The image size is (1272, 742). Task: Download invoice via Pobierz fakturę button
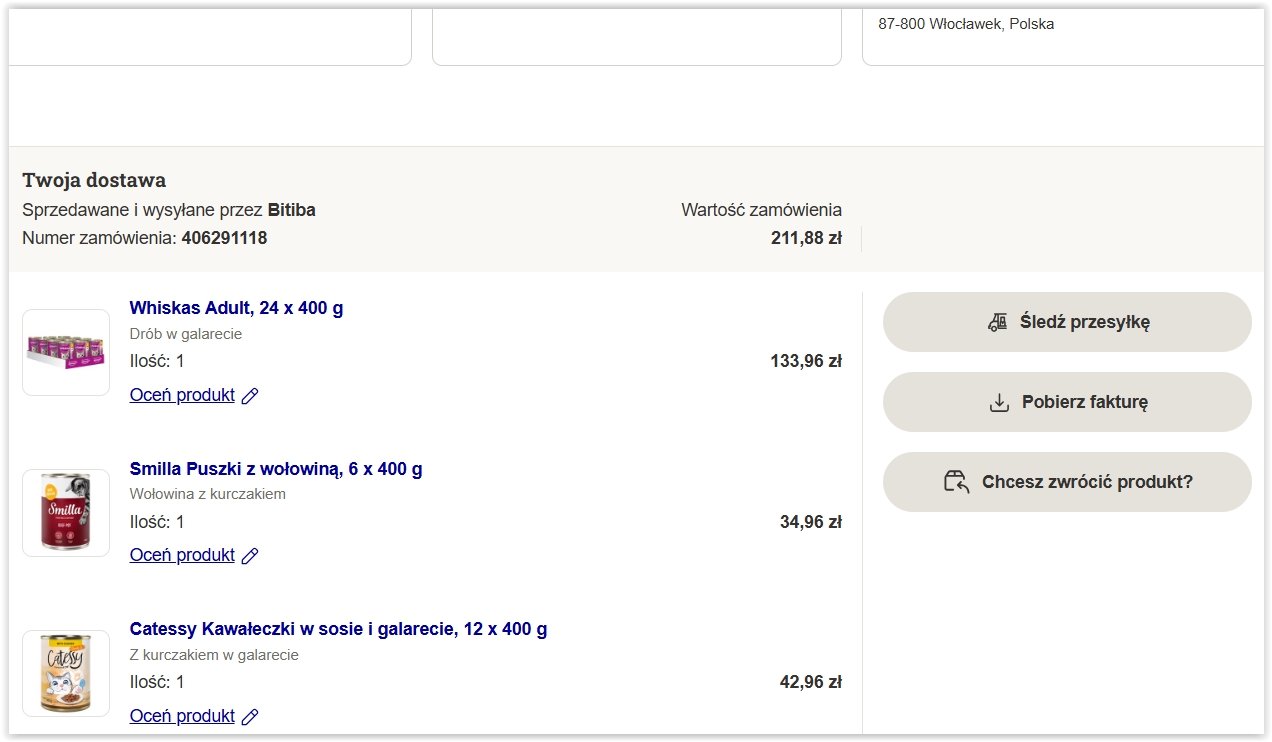(x=1067, y=402)
